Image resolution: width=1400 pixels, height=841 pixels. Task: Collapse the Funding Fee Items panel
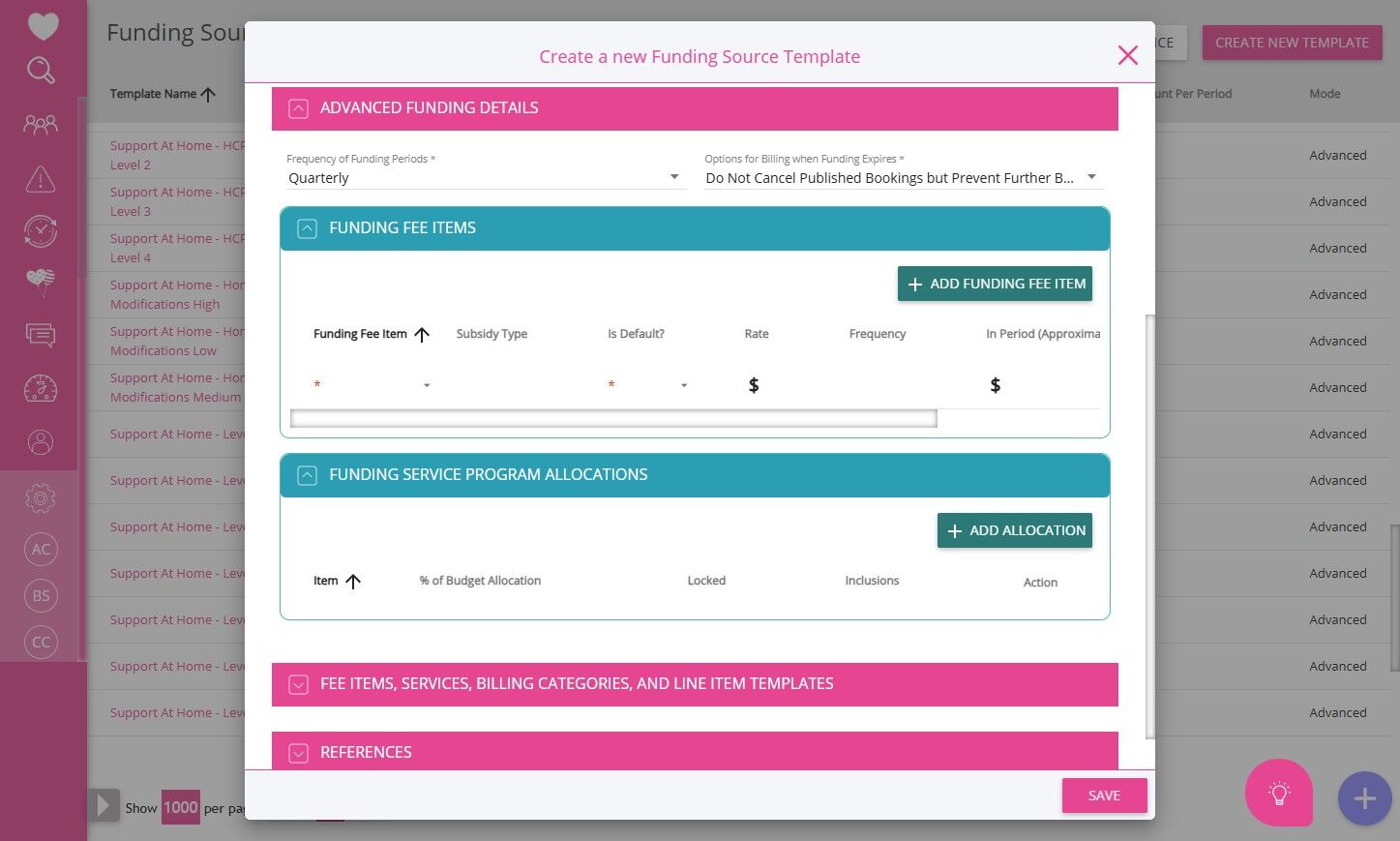307,228
